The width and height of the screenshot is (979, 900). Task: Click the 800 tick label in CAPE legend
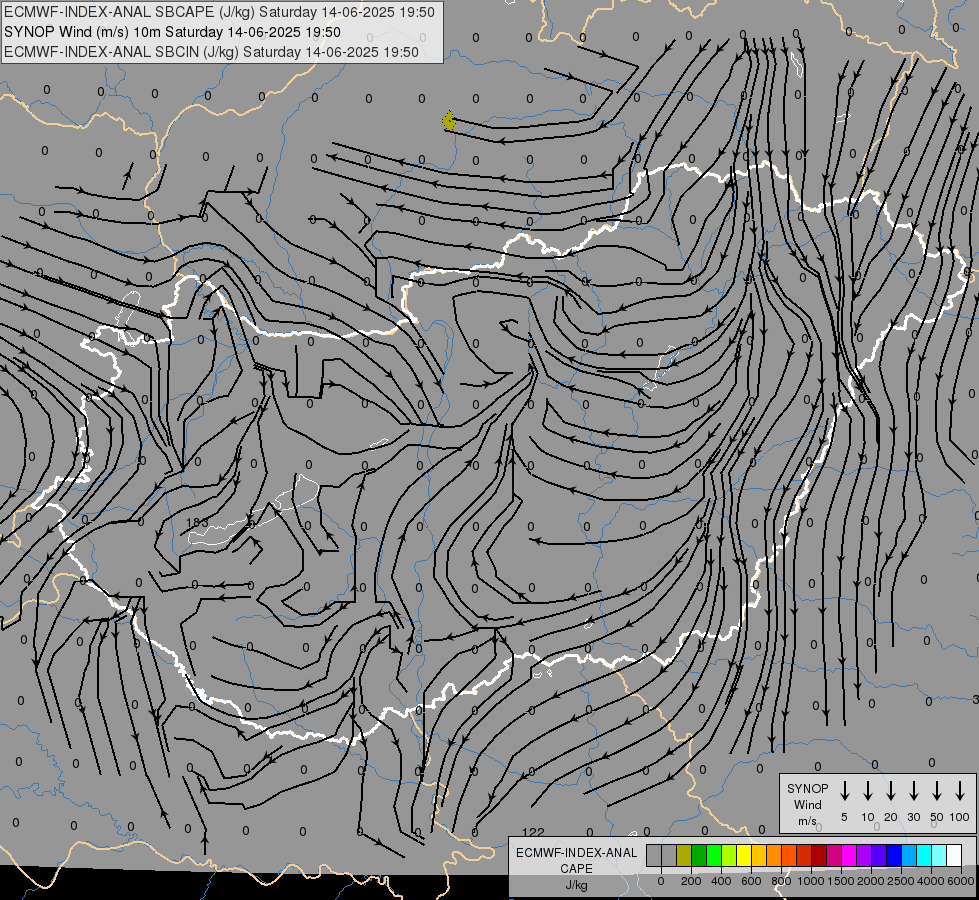click(781, 881)
